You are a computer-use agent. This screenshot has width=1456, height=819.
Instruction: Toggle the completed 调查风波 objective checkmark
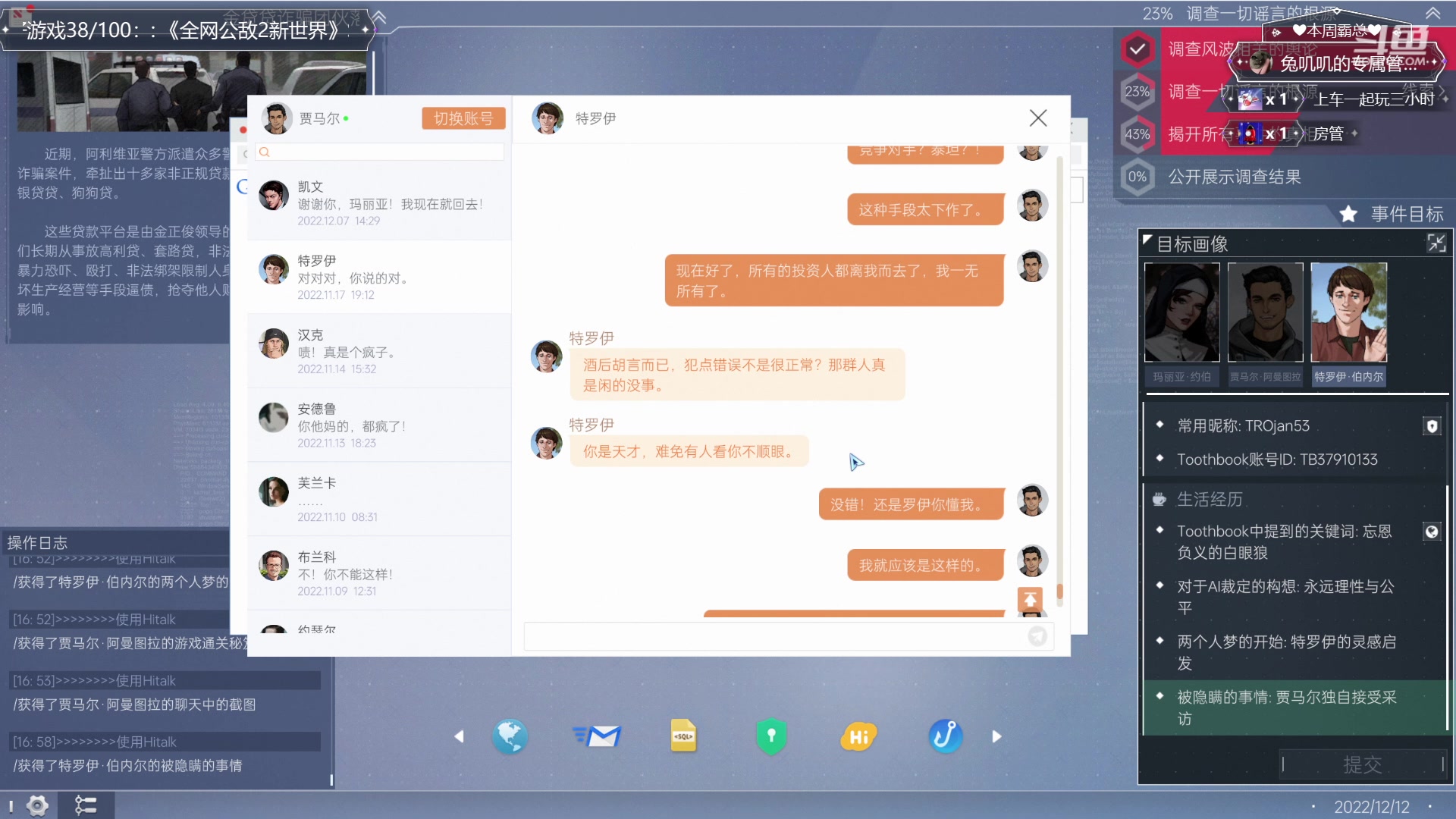coord(1137,49)
